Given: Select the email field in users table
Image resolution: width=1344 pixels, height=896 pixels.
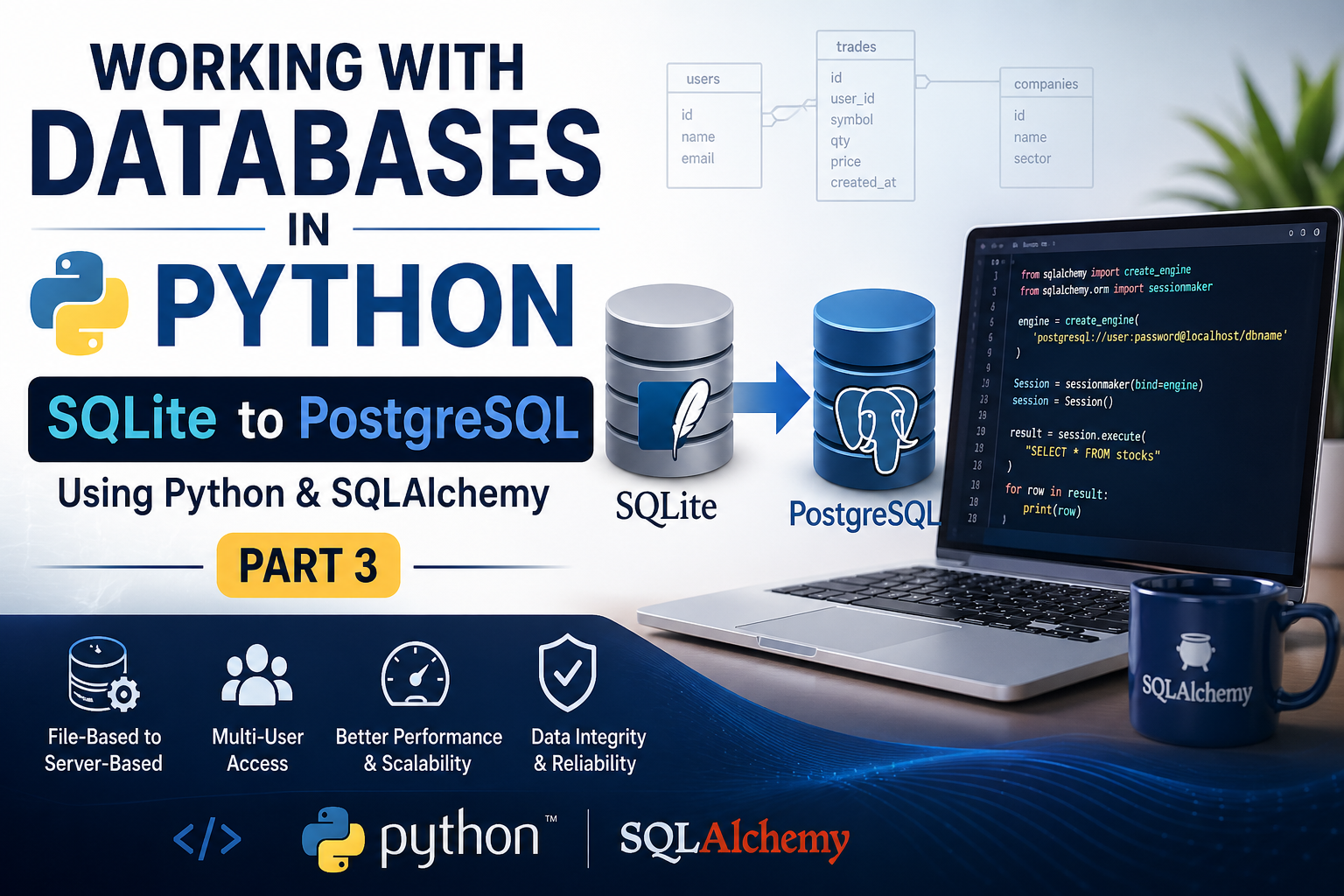Looking at the screenshot, I should click(697, 158).
